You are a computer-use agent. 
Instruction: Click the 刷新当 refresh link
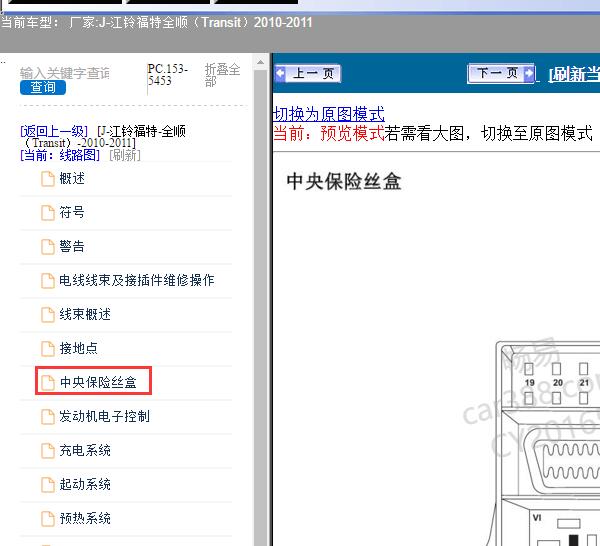(574, 74)
